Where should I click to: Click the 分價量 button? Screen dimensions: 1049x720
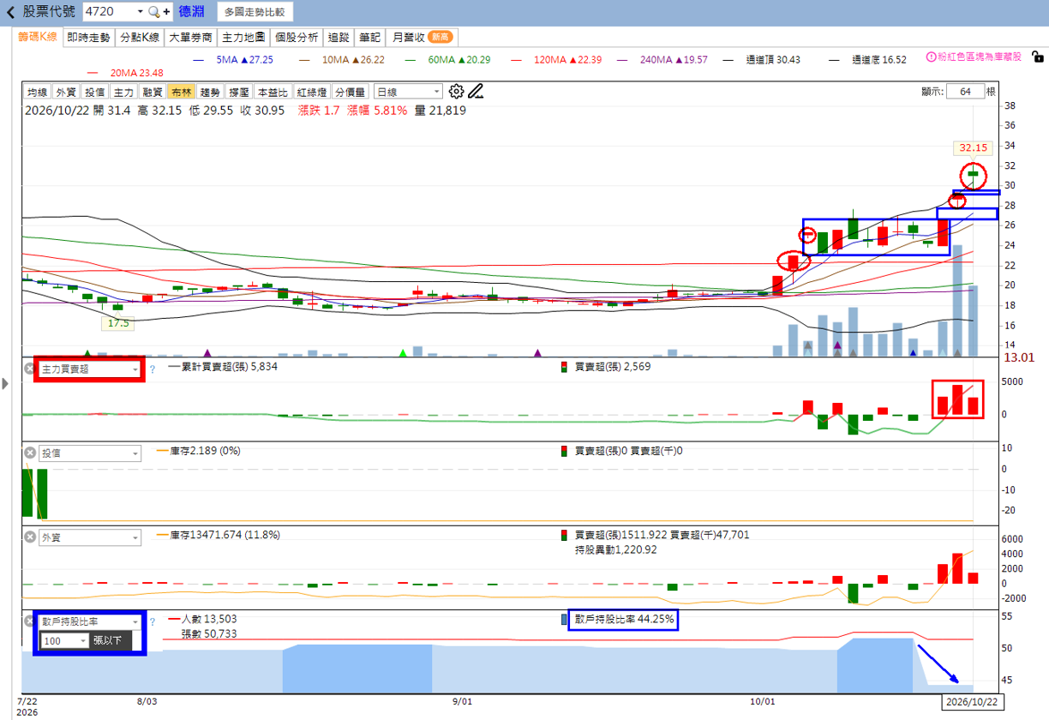pyautogui.click(x=350, y=92)
